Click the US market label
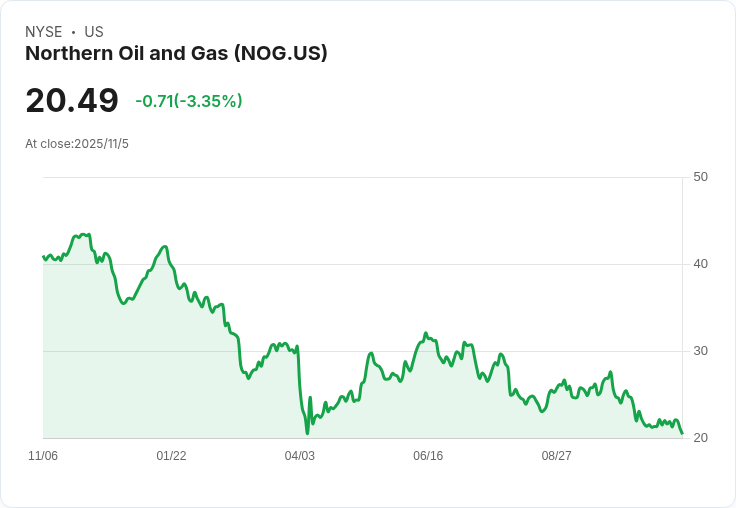Screen dimensions: 736x508 click(94, 32)
